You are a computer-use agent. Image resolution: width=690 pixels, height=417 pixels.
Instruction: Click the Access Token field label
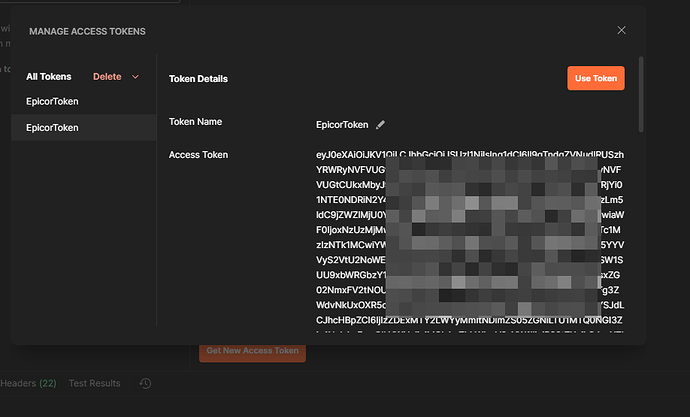tap(198, 155)
